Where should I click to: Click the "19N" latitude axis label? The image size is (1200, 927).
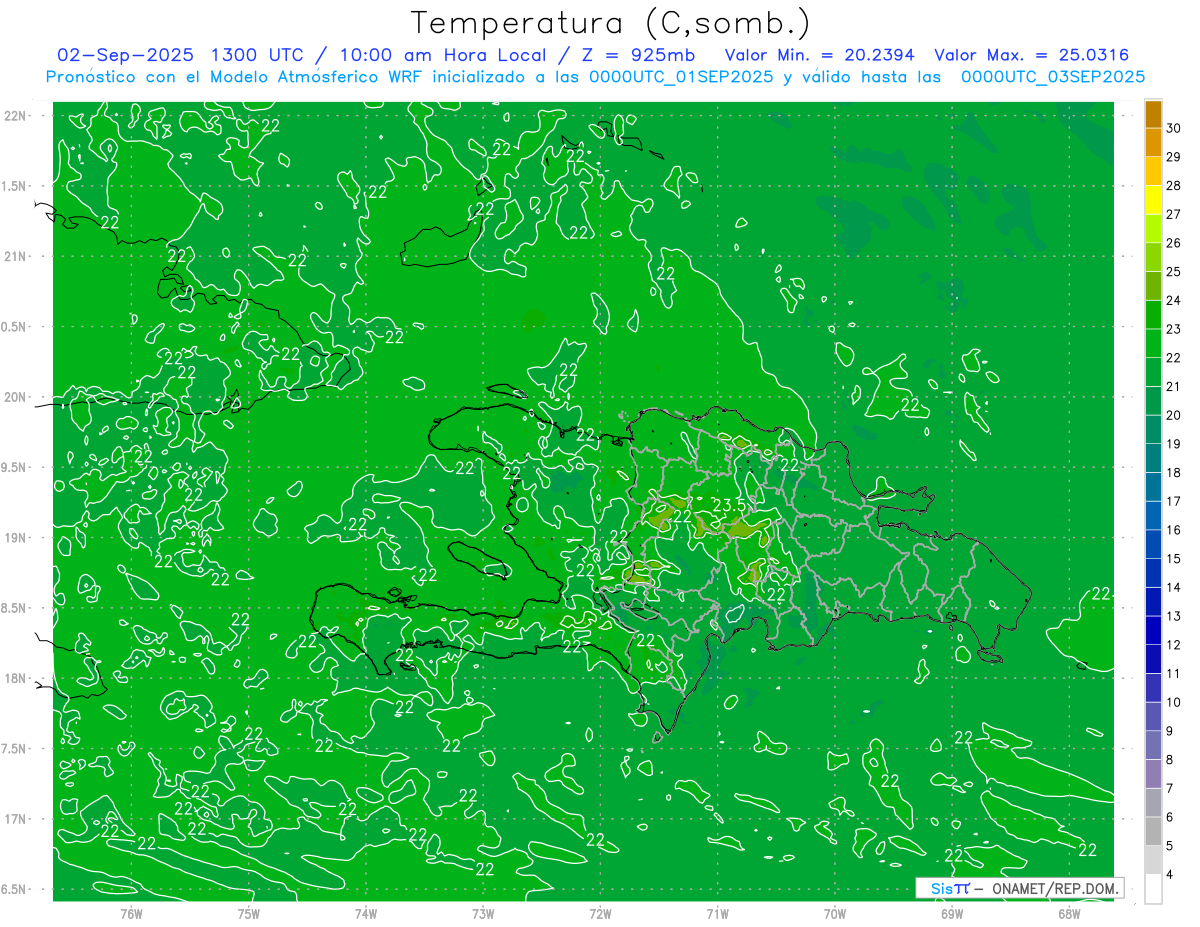coord(15,538)
